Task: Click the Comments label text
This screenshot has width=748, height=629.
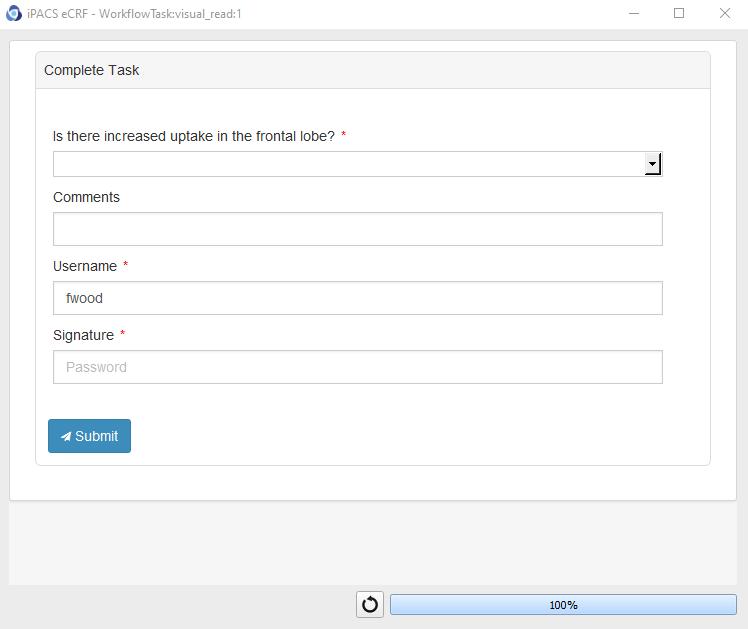Action: point(86,197)
